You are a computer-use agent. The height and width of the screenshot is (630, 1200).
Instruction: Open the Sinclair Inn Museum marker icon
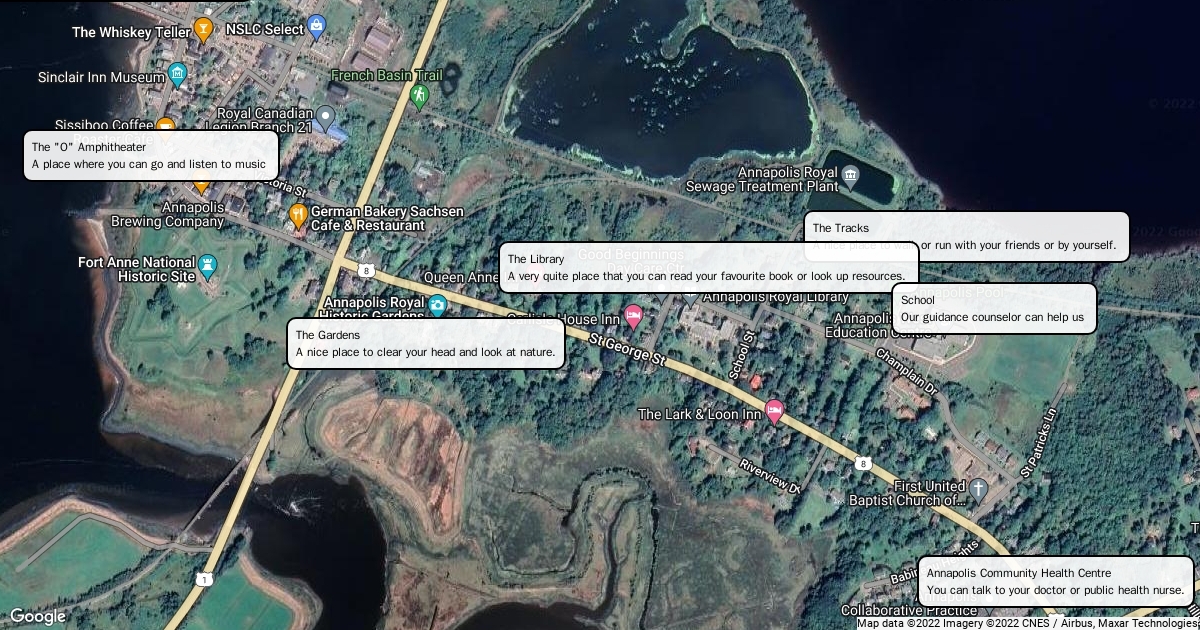click(178, 74)
